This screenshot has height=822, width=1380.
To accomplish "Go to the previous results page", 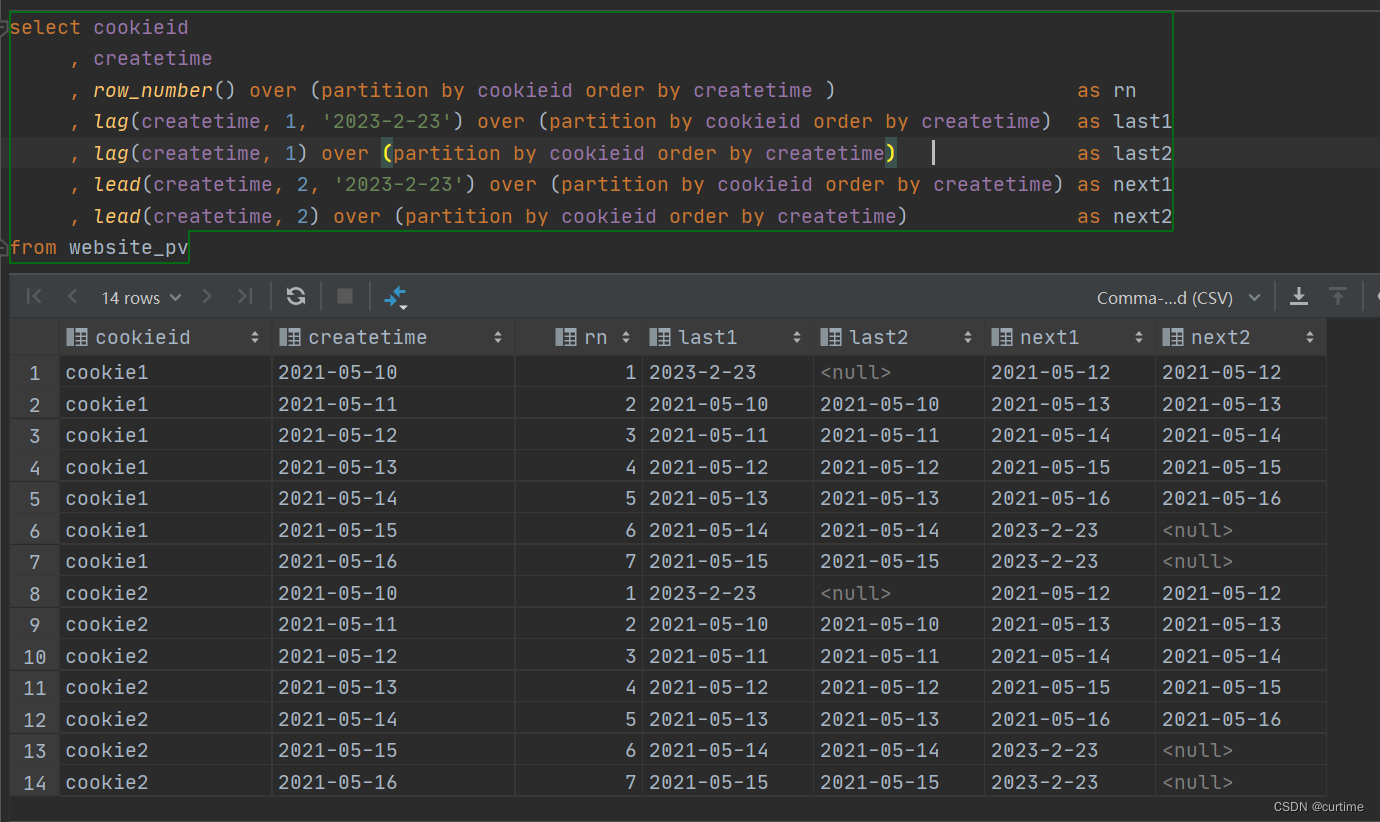I will (72, 297).
